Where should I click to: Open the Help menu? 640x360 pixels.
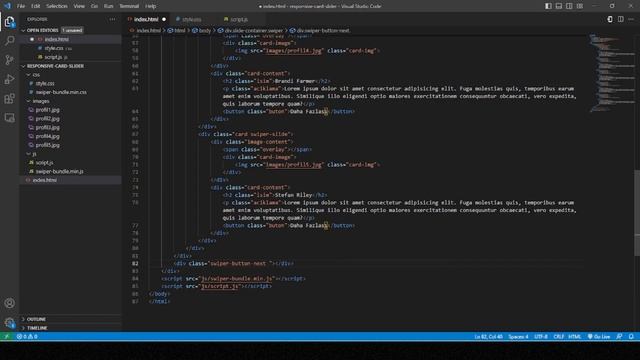151,6
